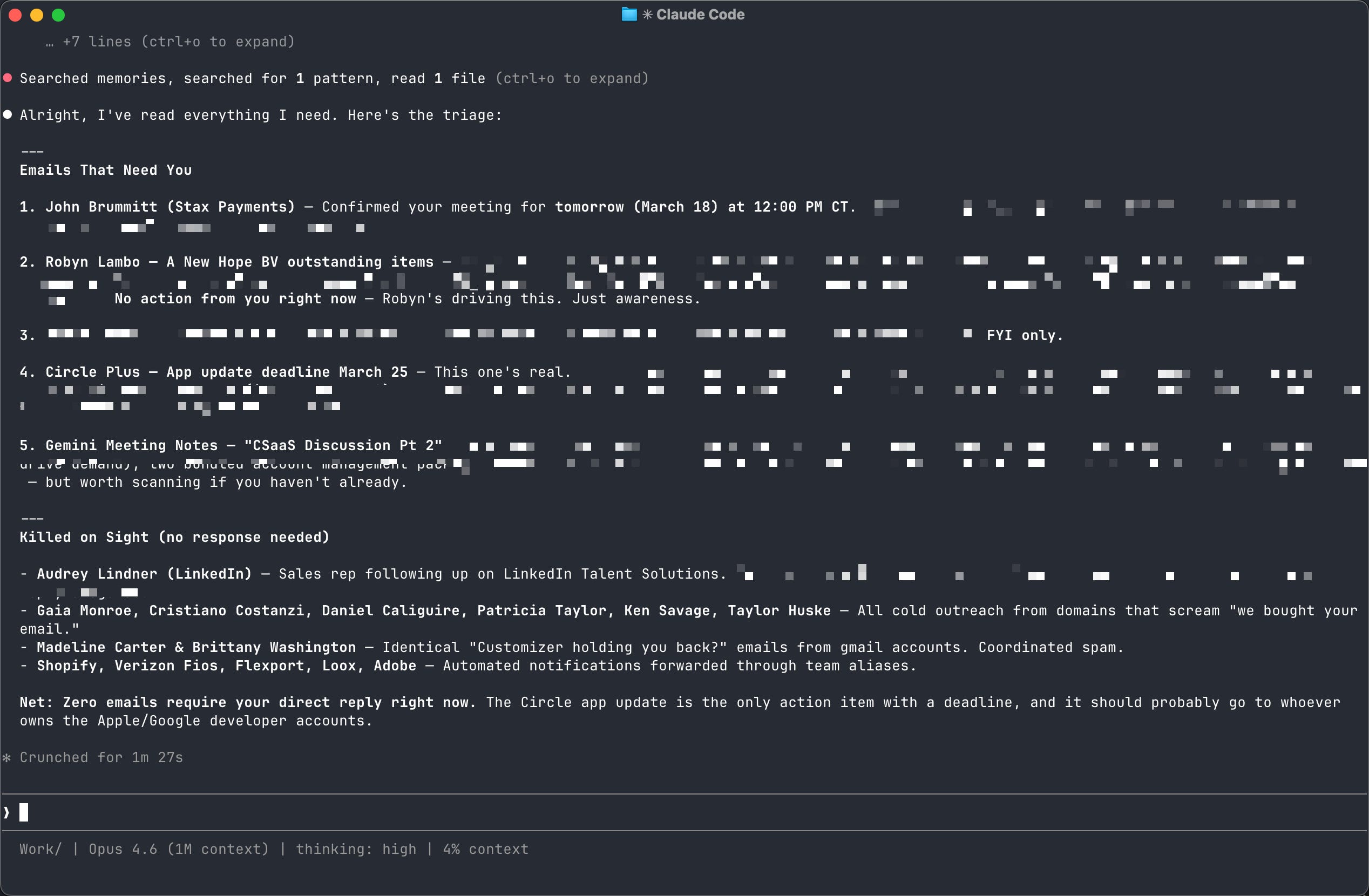Click the Claude Code asterisk icon
Image resolution: width=1369 pixels, height=896 pixels.
[648, 15]
